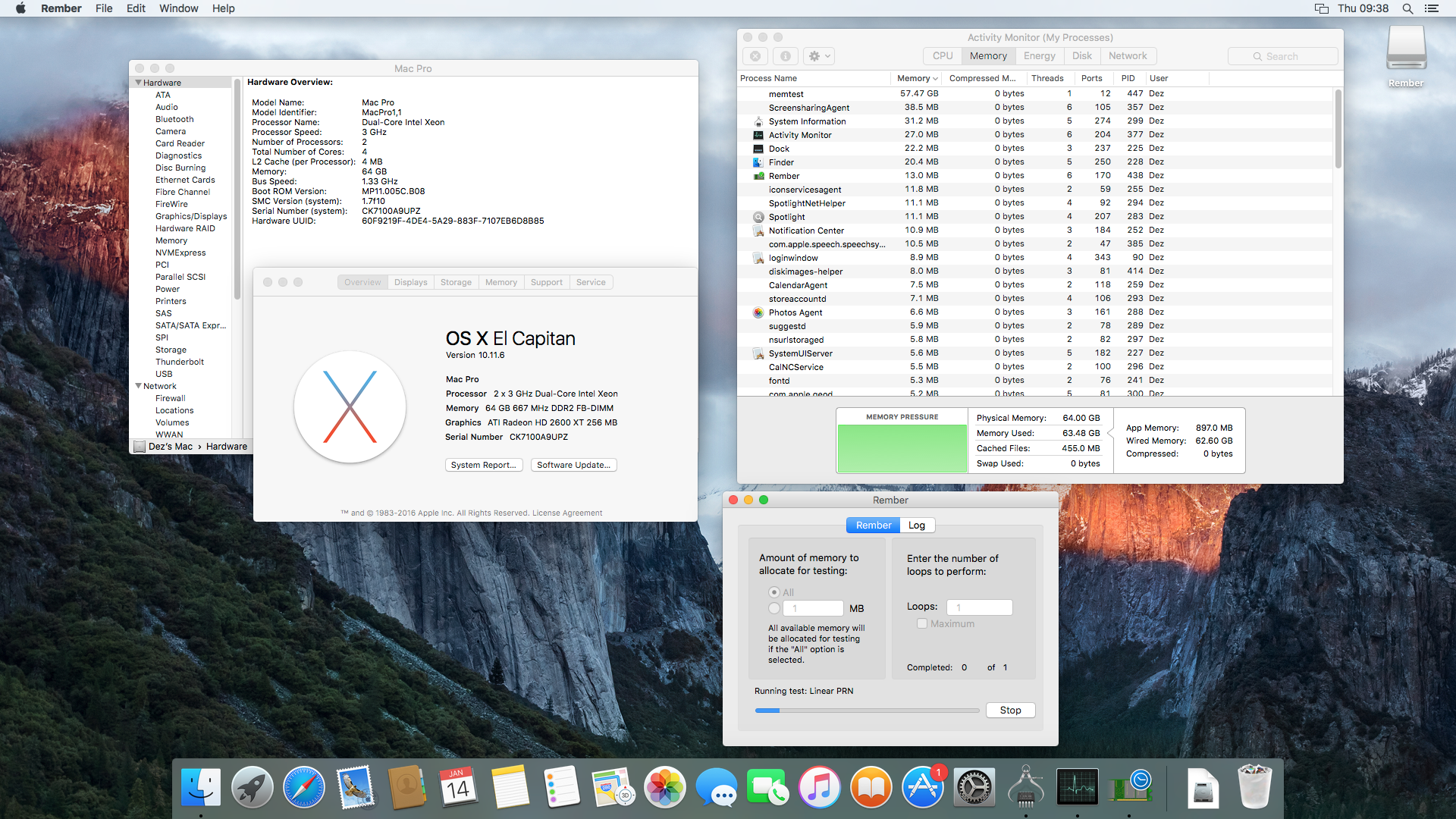Enable the Maximum loops checkbox
1456x819 pixels.
point(922,623)
